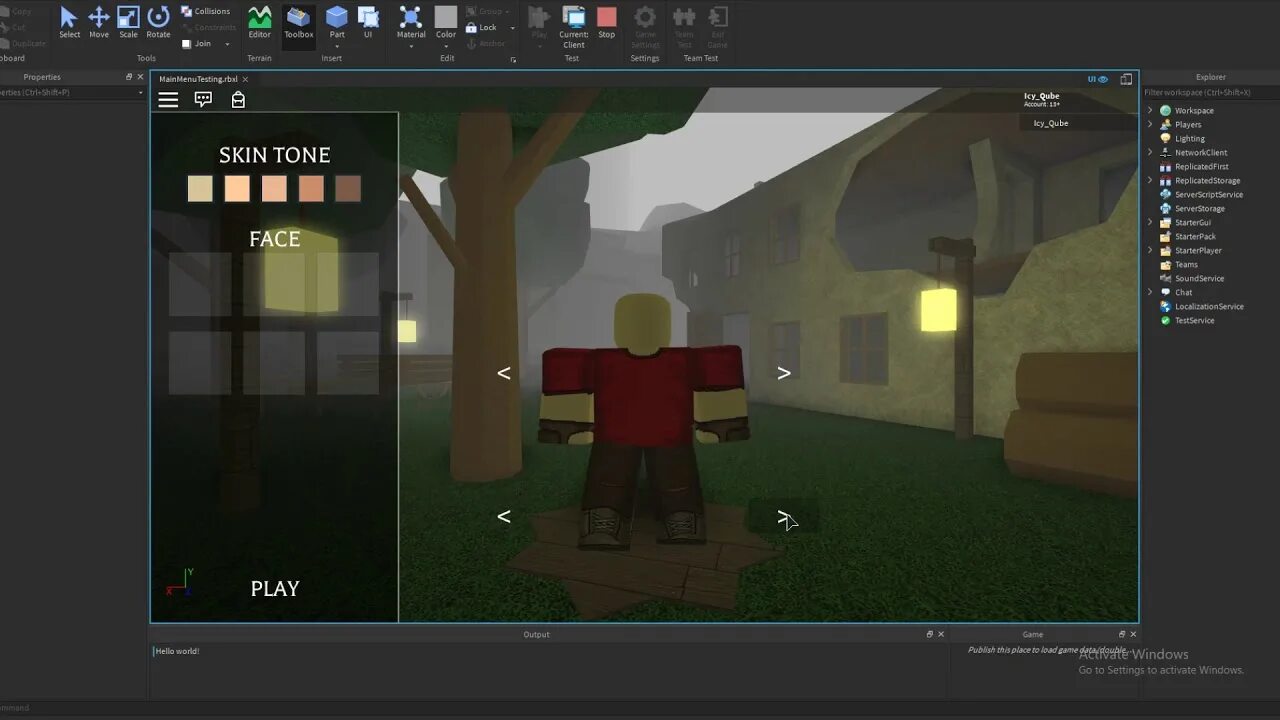
Task: Open the in-game backpack icon
Action: 238,99
